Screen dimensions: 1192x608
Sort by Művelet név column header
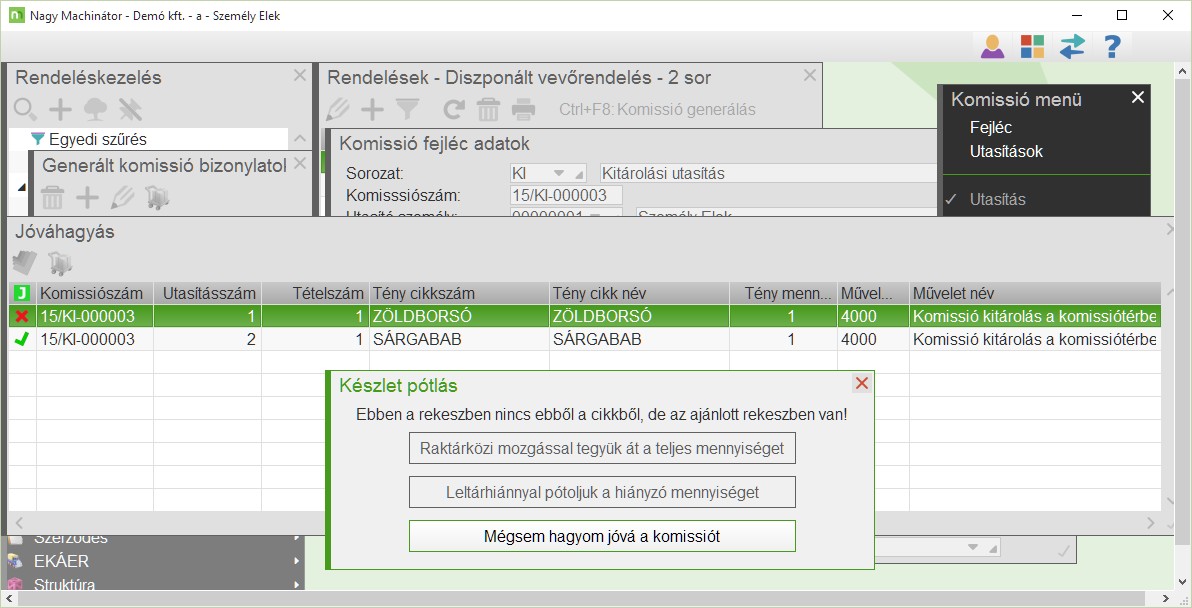(1035, 293)
